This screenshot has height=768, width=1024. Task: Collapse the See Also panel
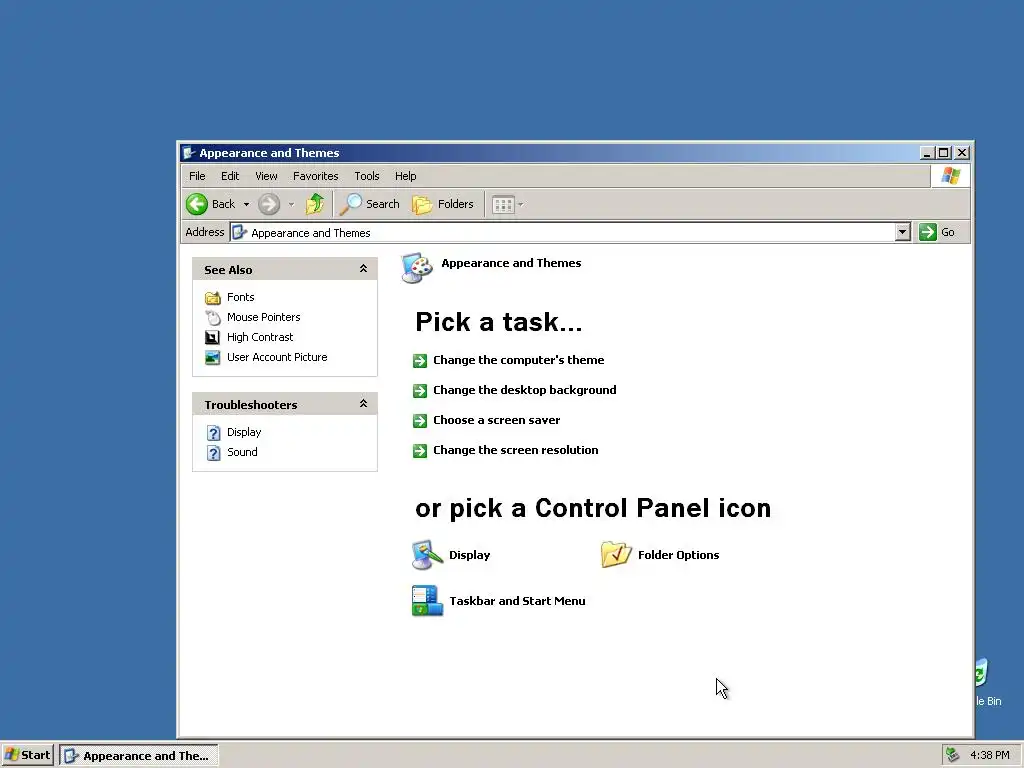(363, 268)
